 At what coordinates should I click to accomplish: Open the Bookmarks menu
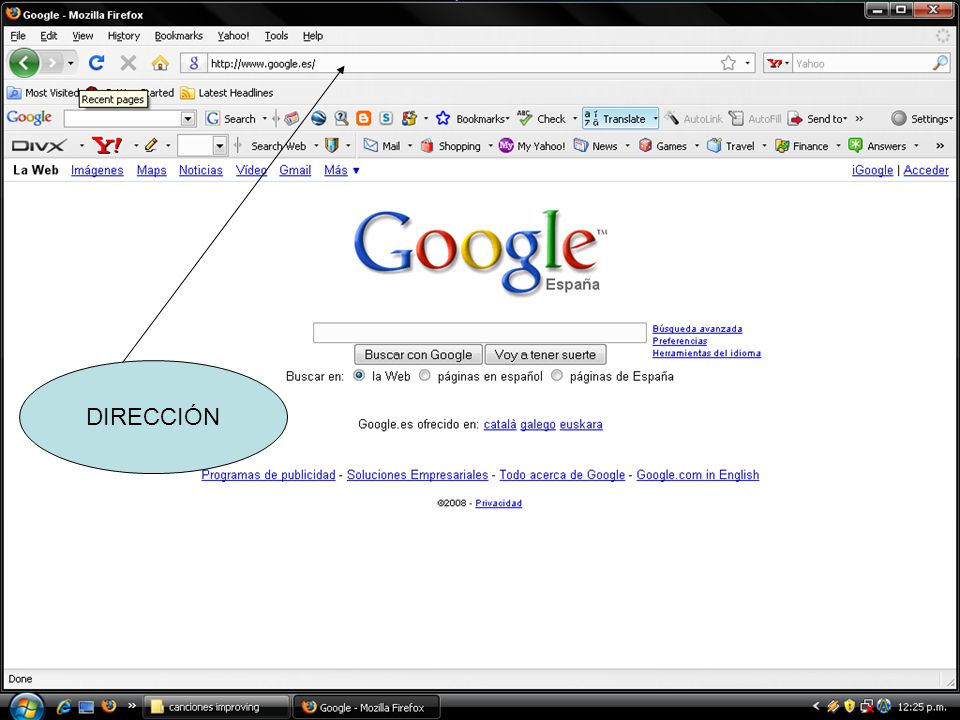(x=179, y=36)
